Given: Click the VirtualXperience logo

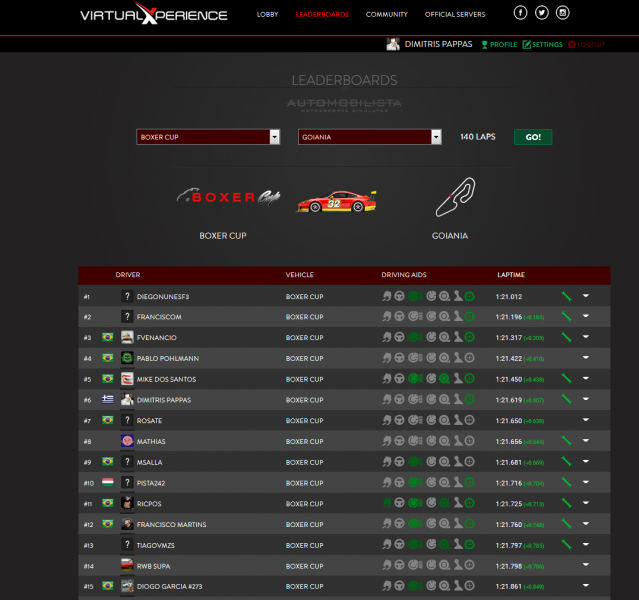Looking at the screenshot, I should tap(154, 14).
